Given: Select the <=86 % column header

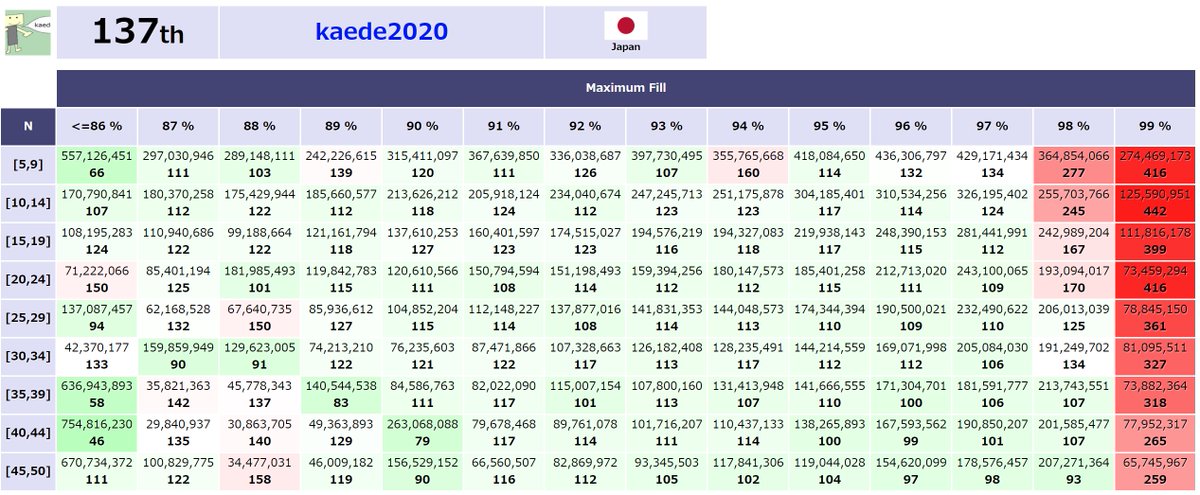Looking at the screenshot, I should 97,126.
